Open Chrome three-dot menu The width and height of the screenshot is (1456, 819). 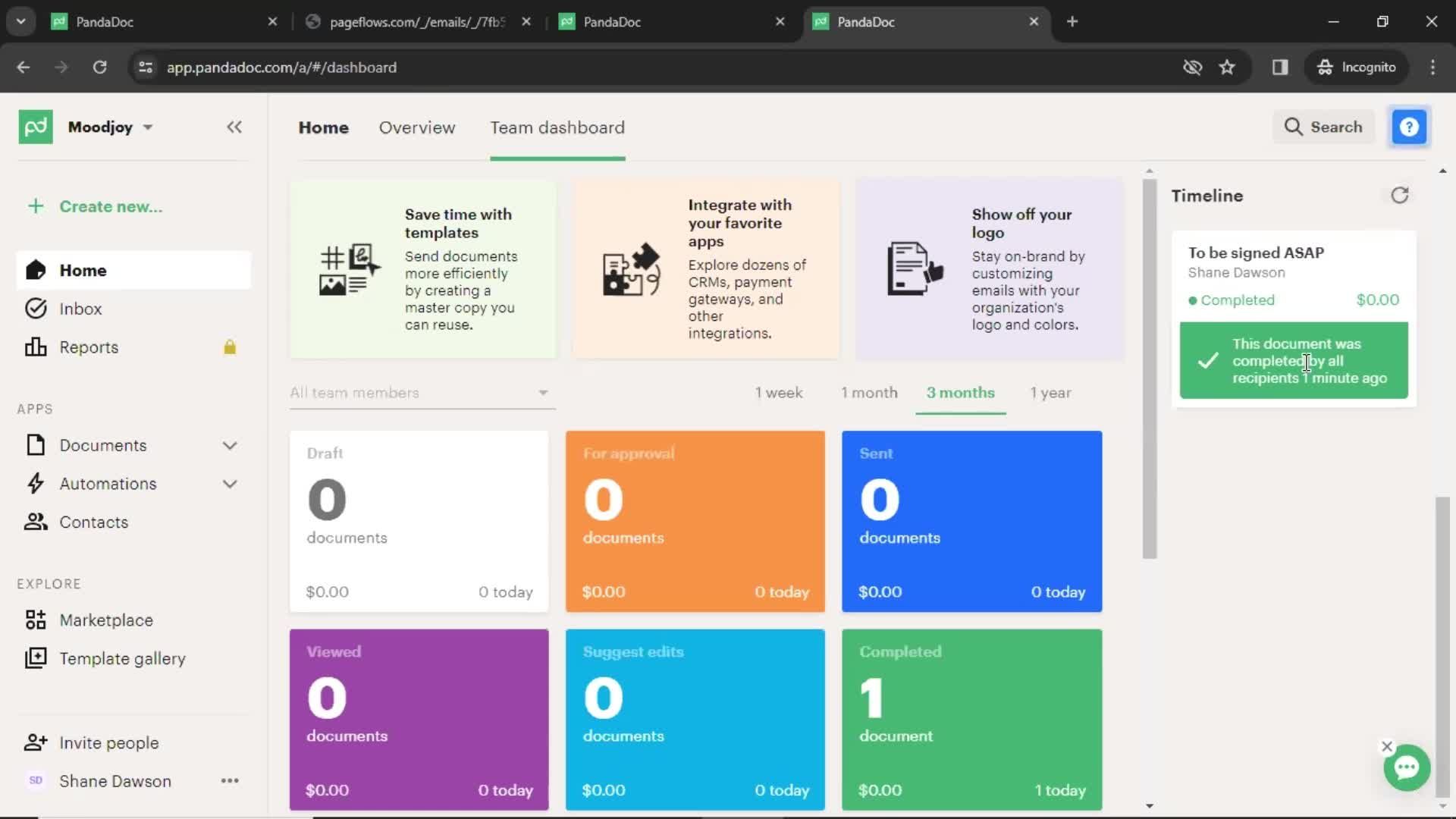coord(1432,67)
